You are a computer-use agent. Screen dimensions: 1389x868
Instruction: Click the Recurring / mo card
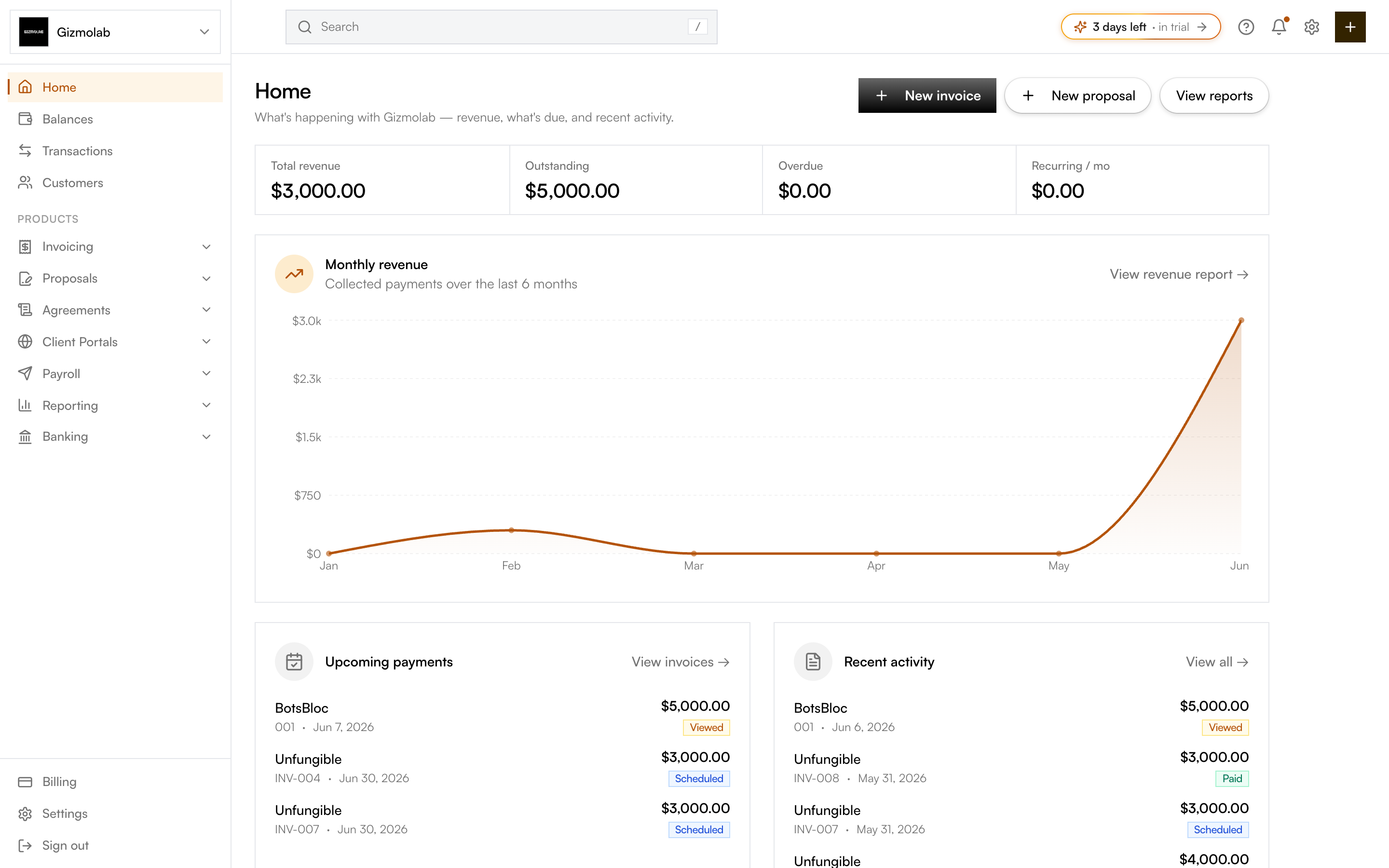click(x=1142, y=180)
